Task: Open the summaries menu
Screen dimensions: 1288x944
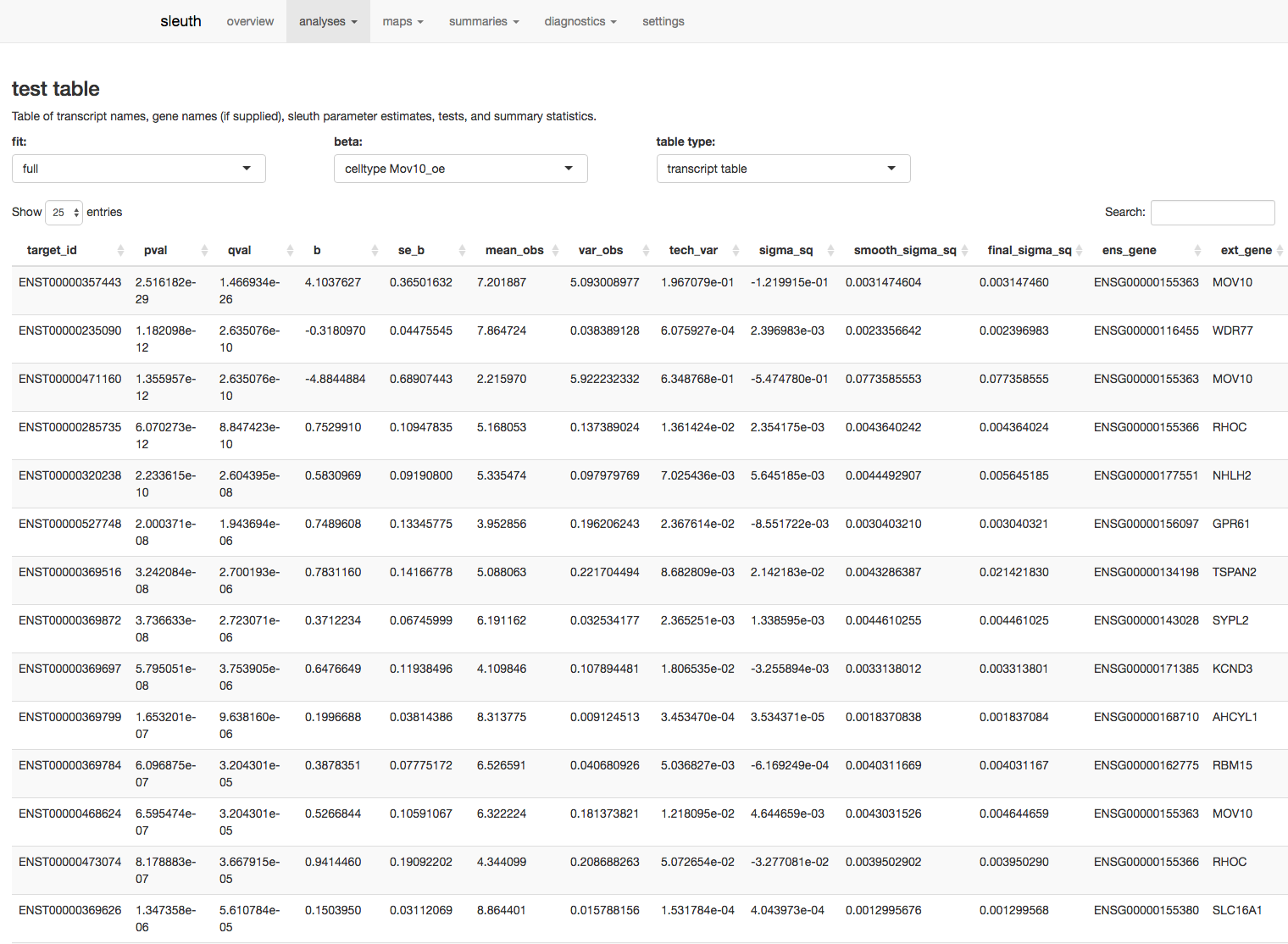Action: 484,21
